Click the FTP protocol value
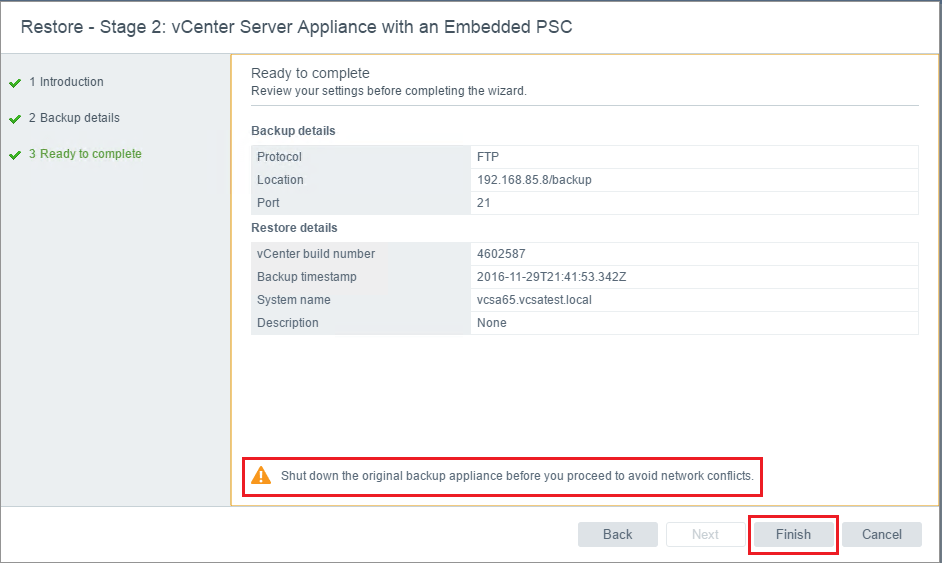942x563 pixels. pos(488,157)
